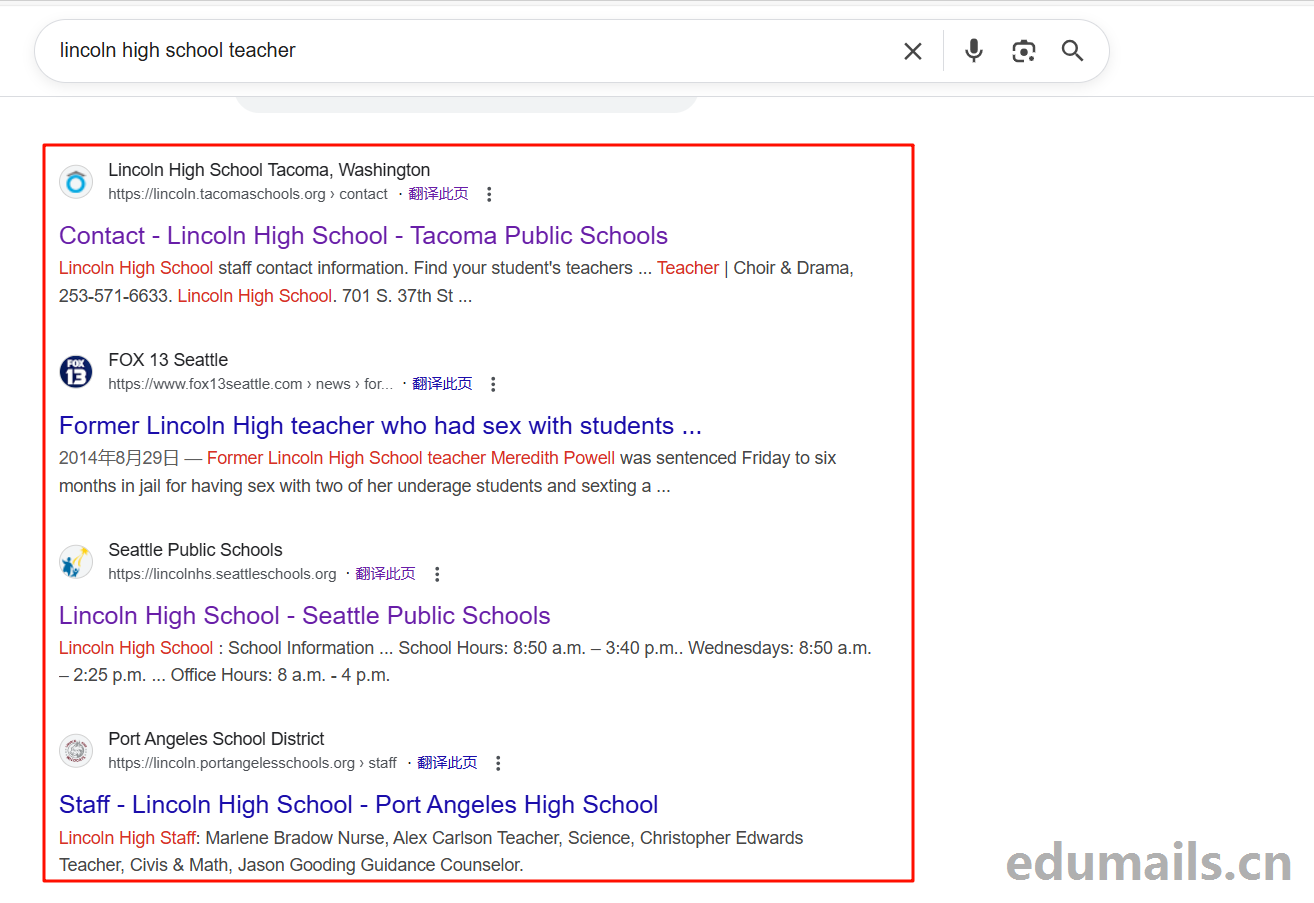Viewport: 1314px width, 903px height.
Task: Click the FOX 13 Seattle logo icon
Action: (76, 372)
